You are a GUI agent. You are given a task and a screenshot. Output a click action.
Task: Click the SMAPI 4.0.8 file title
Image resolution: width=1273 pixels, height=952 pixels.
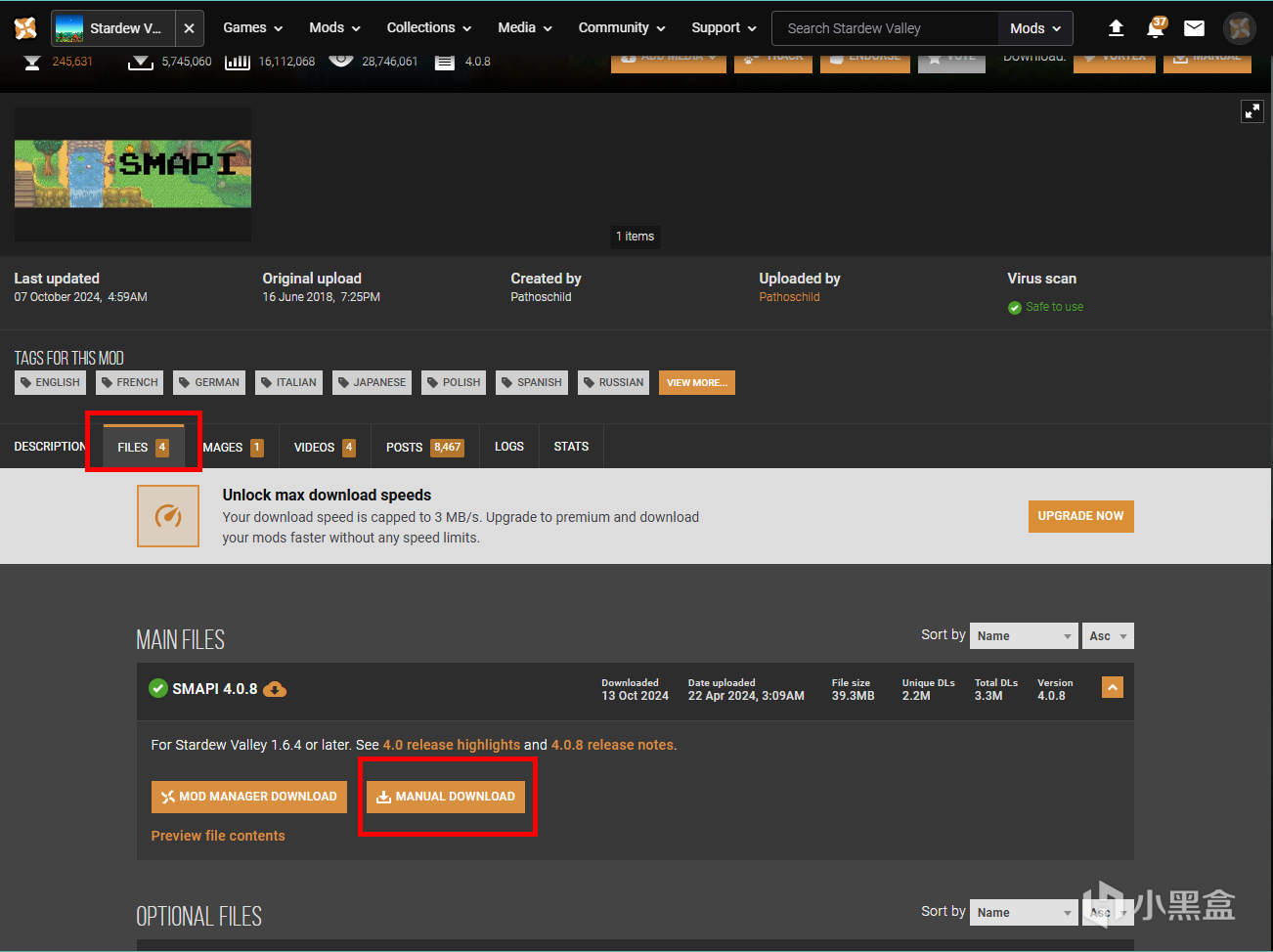(x=215, y=689)
